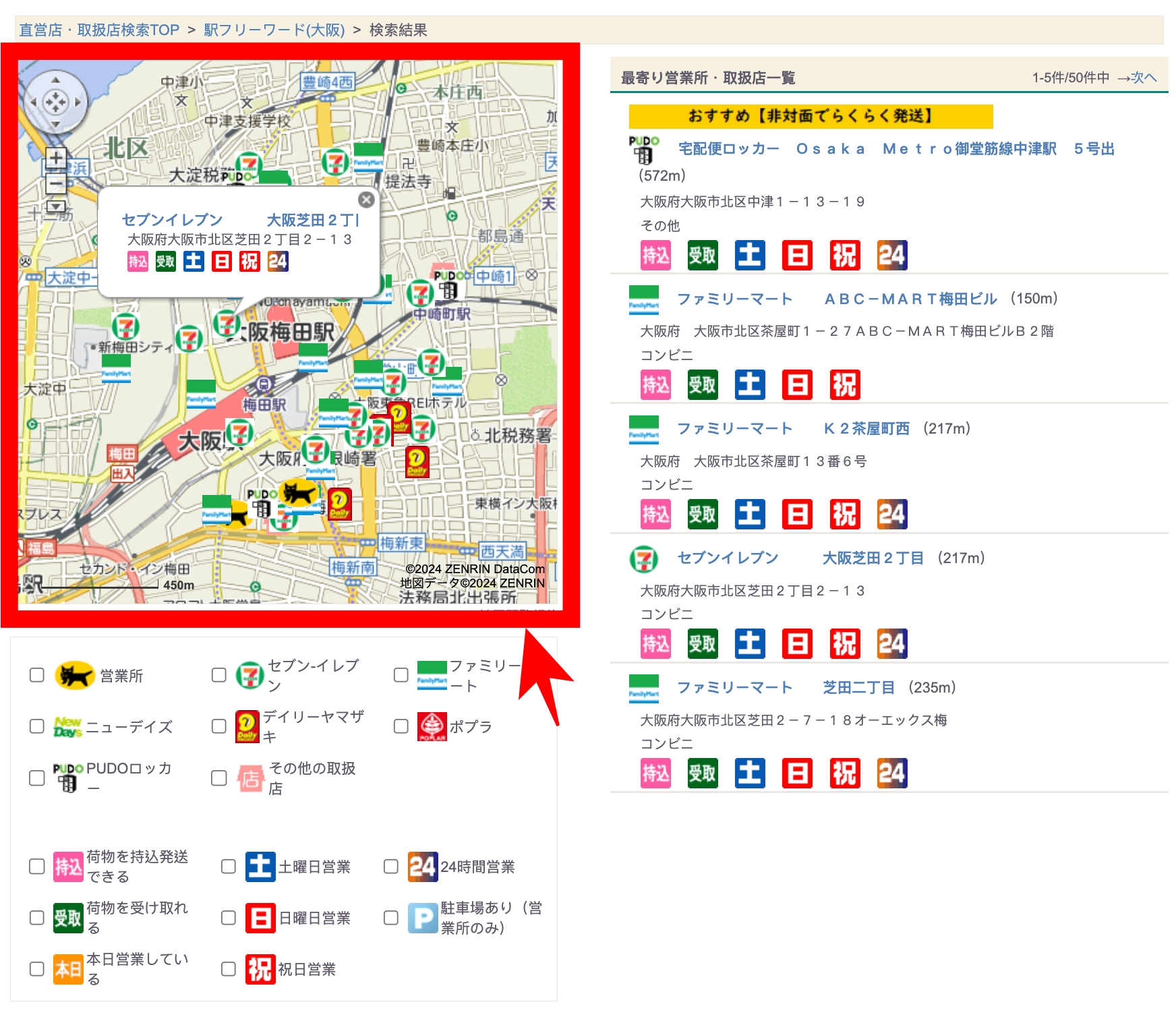Click FamilyMart logo of ABC-MART梅田ビル result
Screen dimensions: 1176x1021
643,299
